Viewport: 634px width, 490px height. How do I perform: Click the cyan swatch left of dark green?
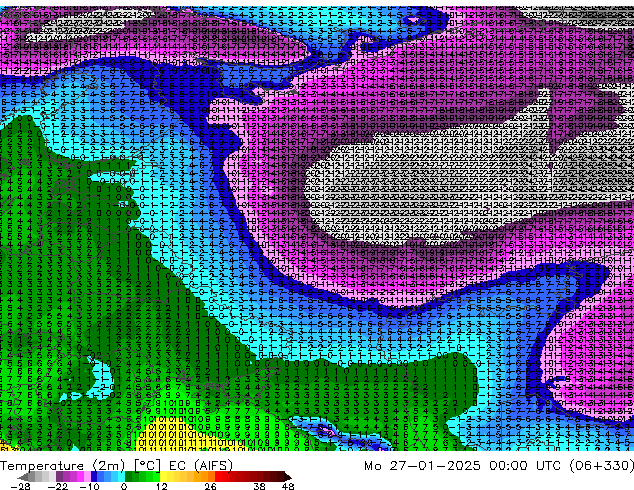tap(121, 476)
